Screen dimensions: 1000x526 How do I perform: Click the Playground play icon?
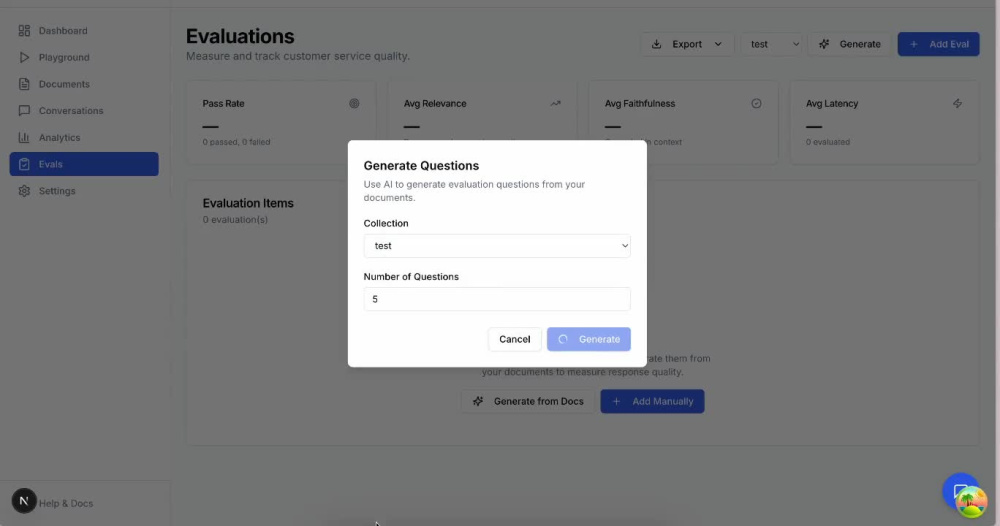pos(24,57)
